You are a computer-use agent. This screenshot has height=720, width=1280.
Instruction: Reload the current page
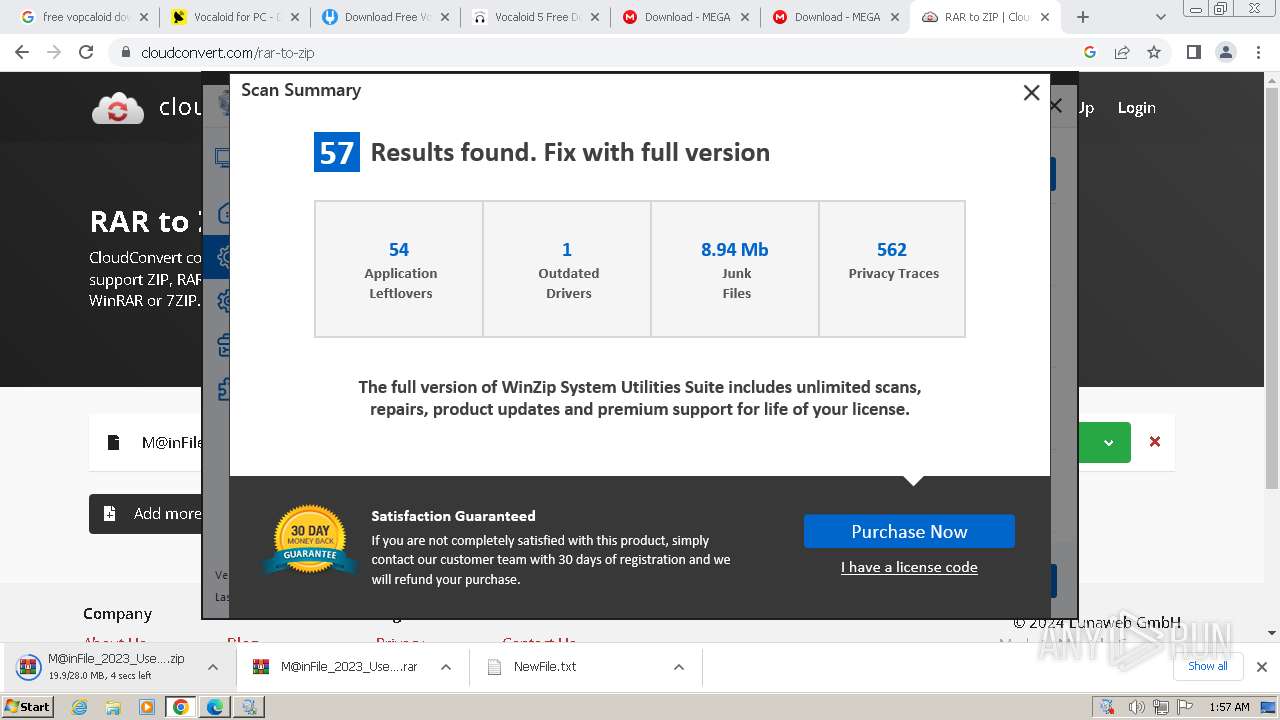[x=86, y=52]
